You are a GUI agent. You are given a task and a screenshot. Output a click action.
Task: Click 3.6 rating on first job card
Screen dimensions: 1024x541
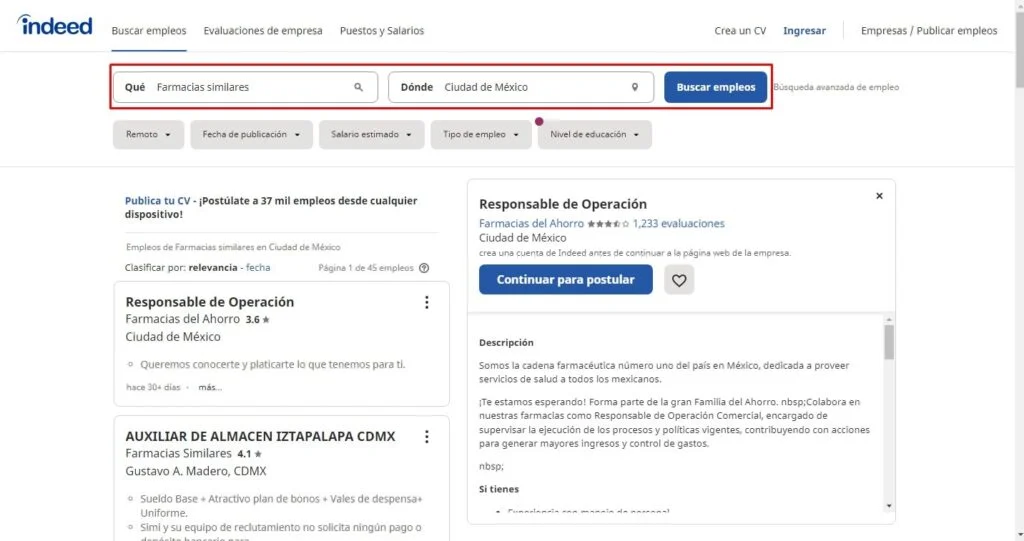tap(257, 320)
